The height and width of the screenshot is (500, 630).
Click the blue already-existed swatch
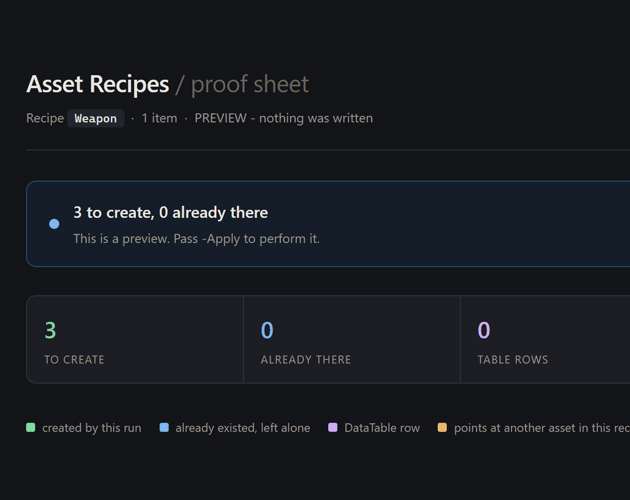(164, 427)
